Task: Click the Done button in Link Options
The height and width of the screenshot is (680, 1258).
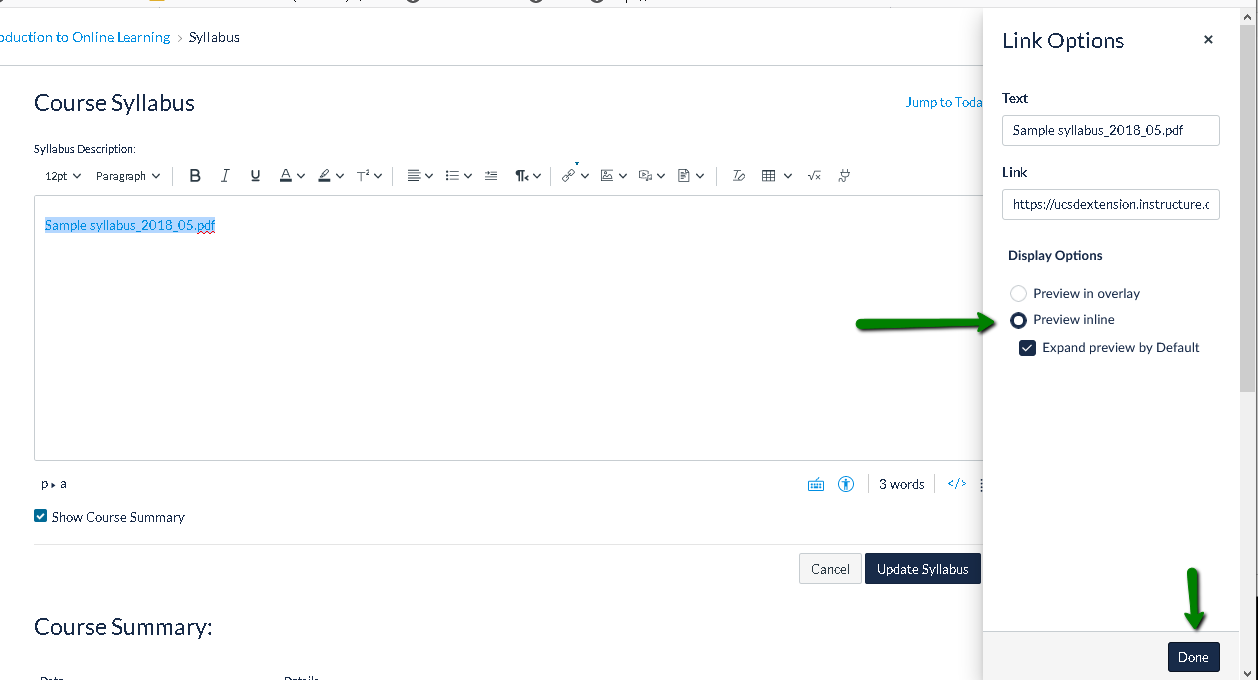Action: [x=1193, y=657]
